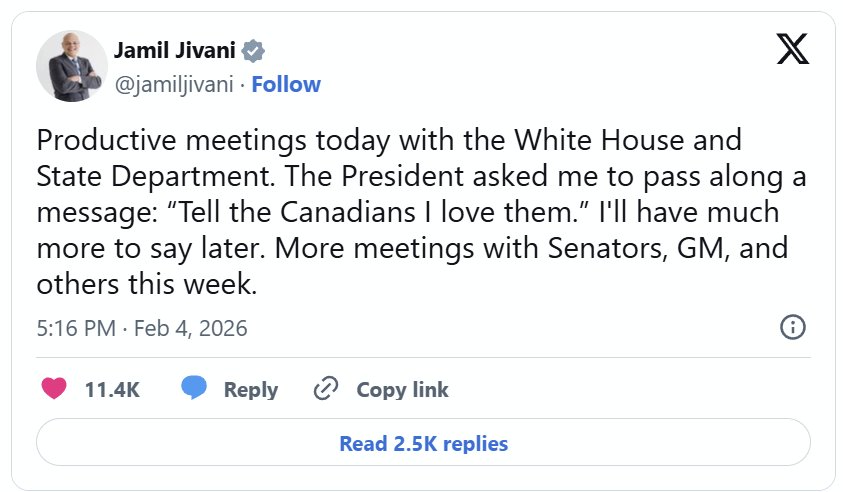Image resolution: width=843 pixels, height=492 pixels.
Task: Choose the Copy link text
Action: pos(402,390)
